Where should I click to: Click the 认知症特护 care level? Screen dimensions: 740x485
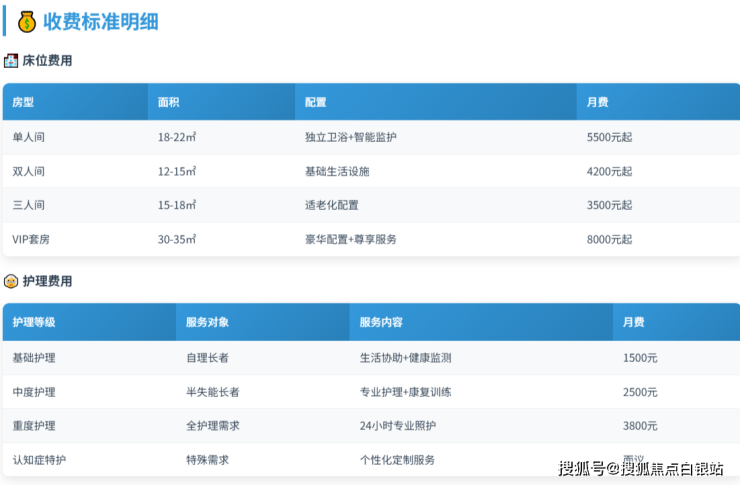[x=40, y=460]
